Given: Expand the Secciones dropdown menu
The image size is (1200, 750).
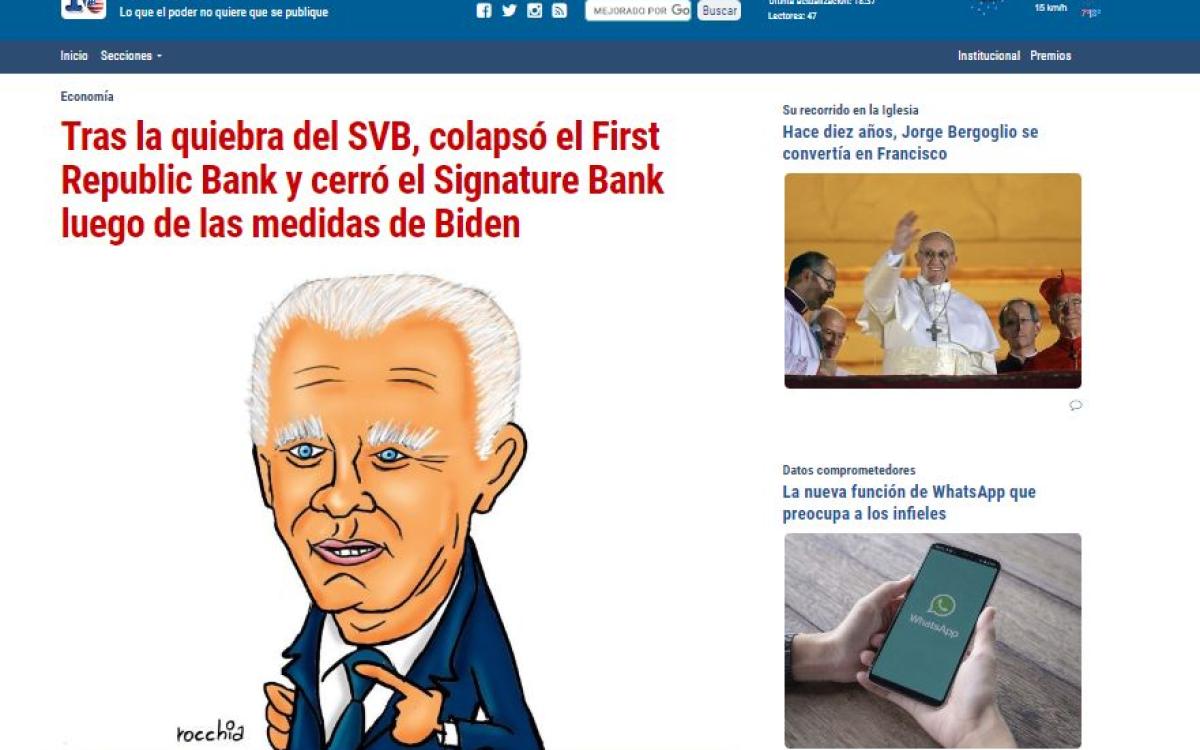Looking at the screenshot, I should (131, 56).
